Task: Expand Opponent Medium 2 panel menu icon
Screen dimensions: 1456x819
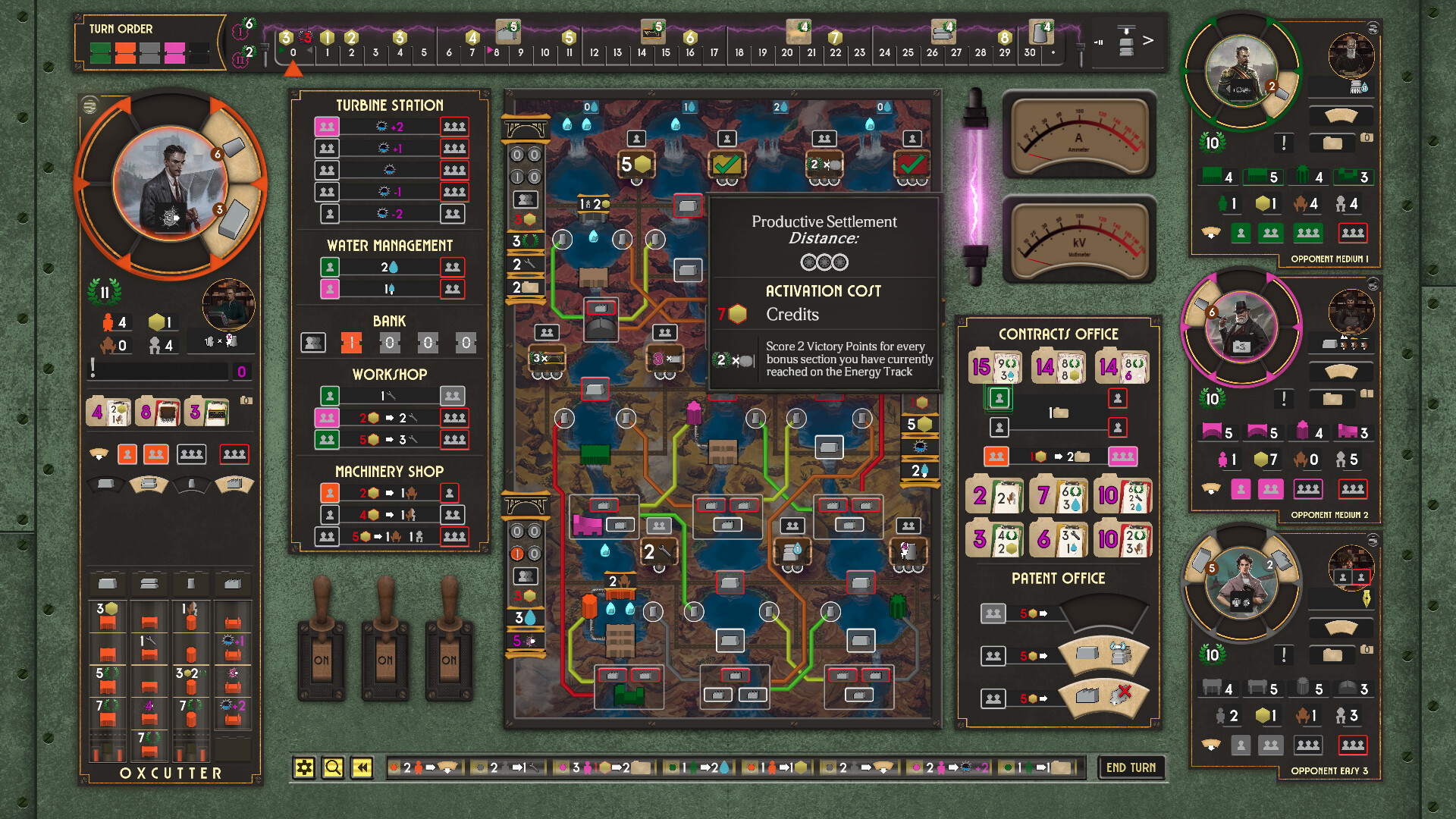Action: point(1373,284)
